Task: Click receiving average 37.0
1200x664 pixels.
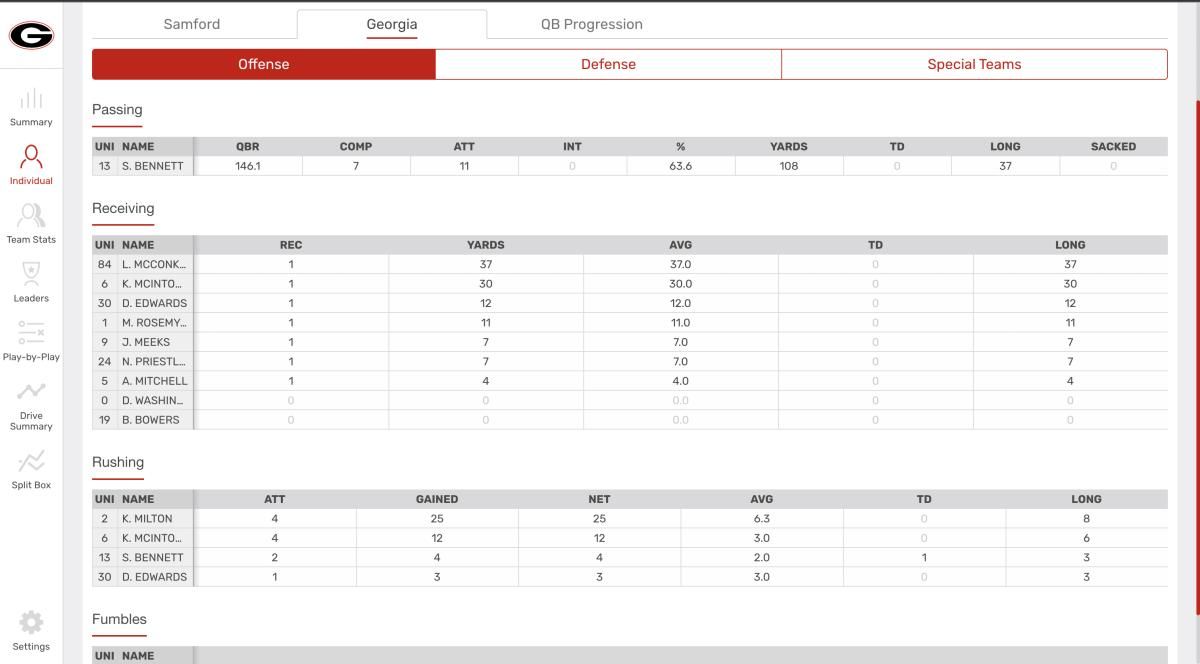Action: [680, 264]
